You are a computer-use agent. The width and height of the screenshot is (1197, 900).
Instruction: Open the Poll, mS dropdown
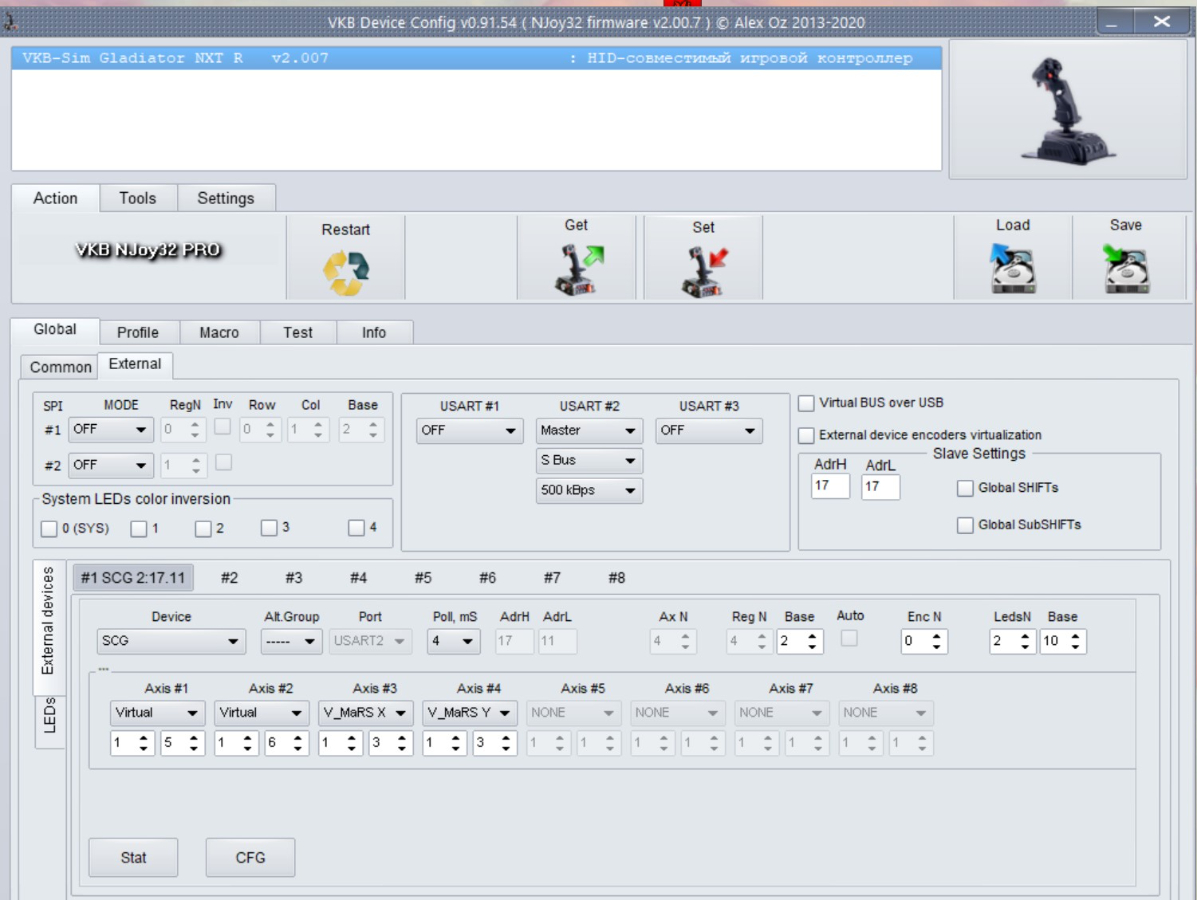coord(453,641)
